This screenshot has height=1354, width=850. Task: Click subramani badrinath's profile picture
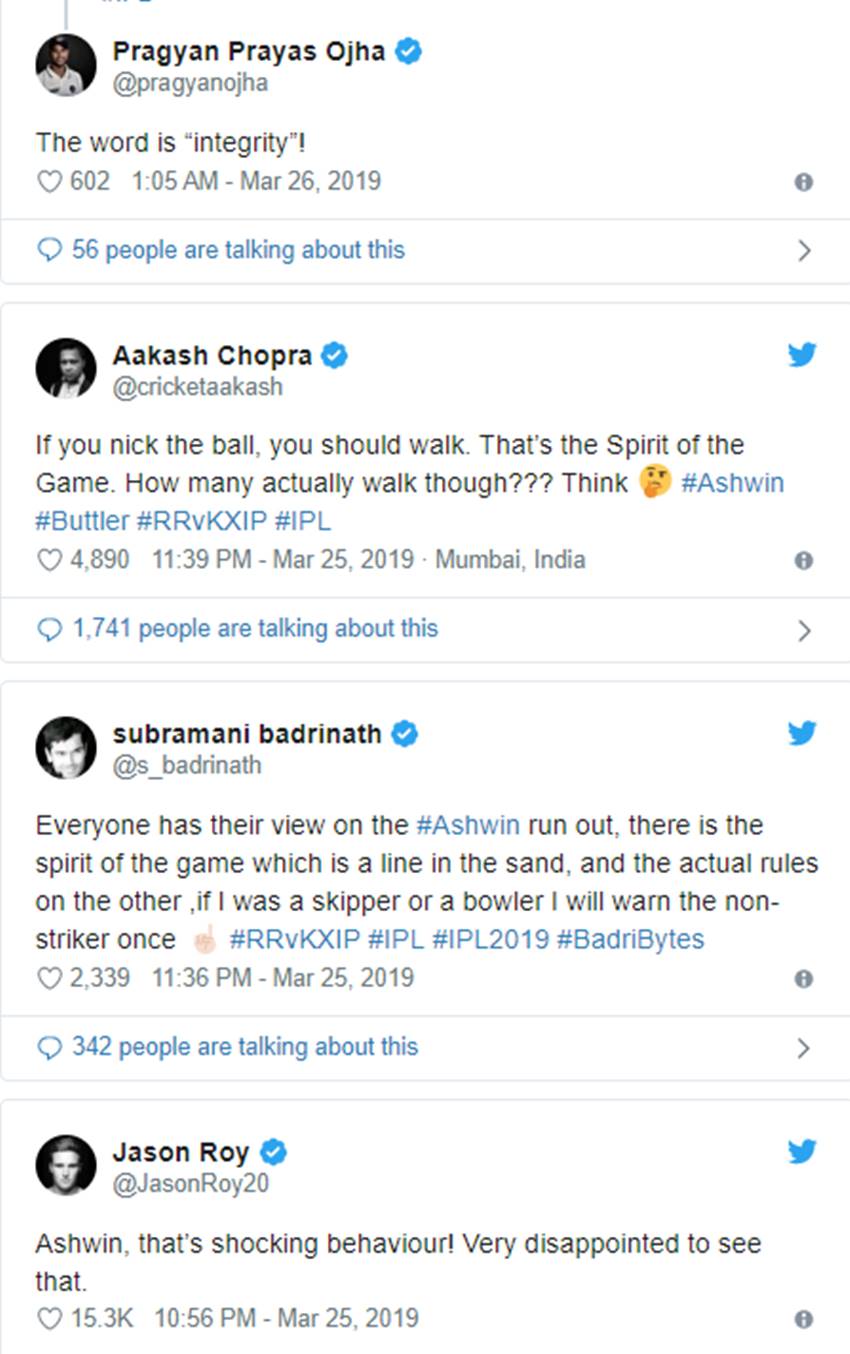pyautogui.click(x=66, y=747)
